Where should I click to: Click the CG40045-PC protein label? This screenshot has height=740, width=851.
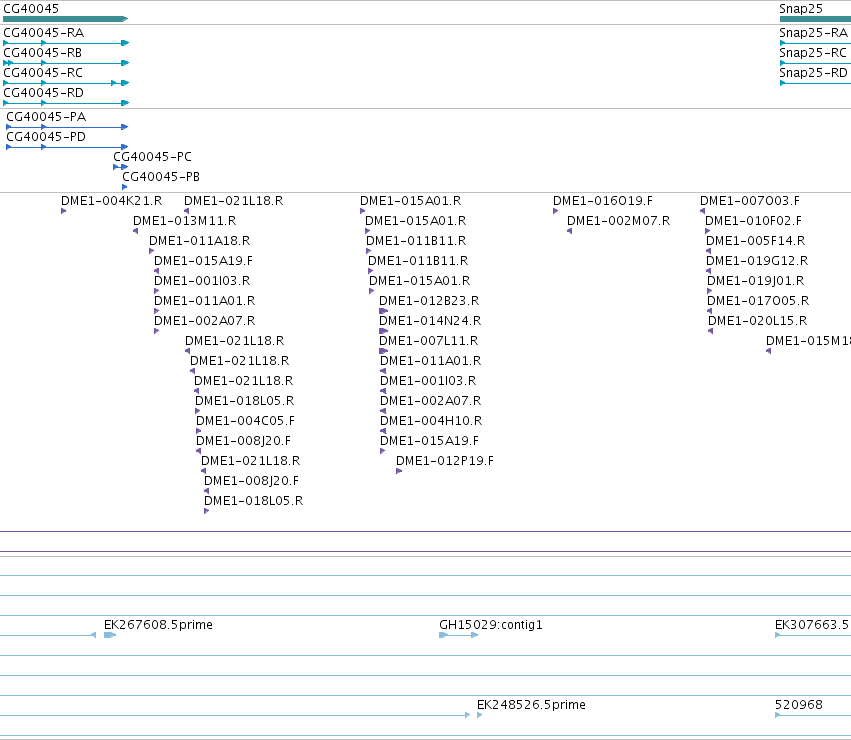coord(153,157)
